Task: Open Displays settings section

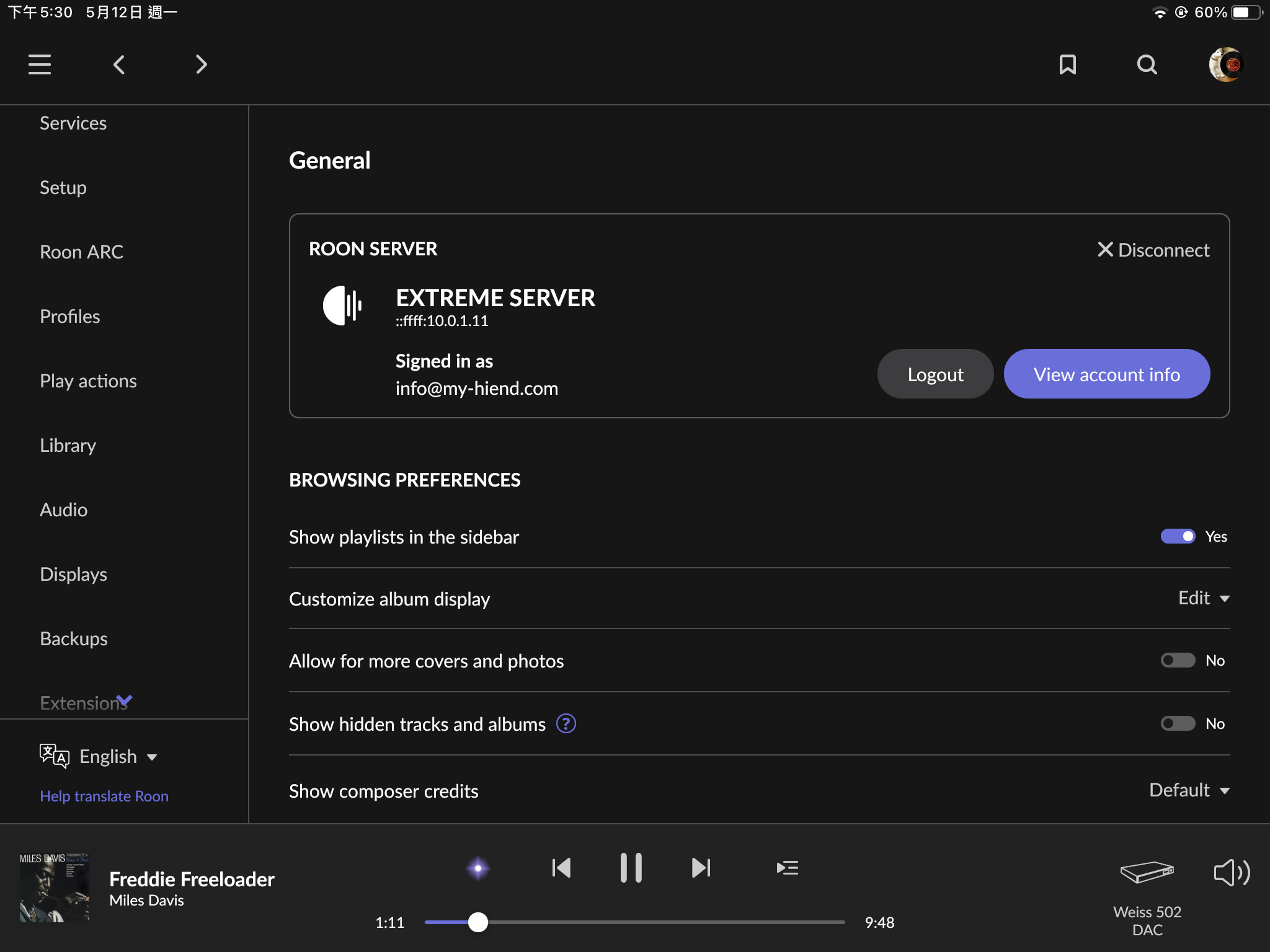Action: pyautogui.click(x=73, y=574)
